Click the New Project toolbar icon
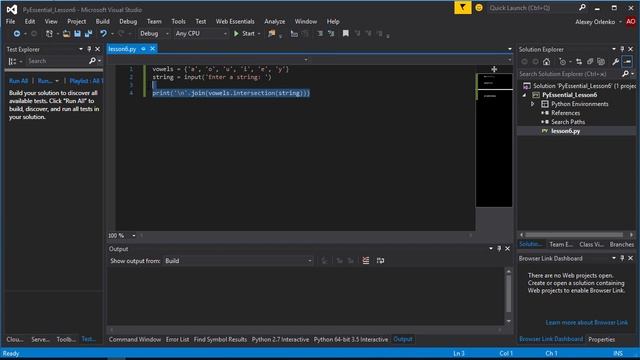 pos(49,33)
